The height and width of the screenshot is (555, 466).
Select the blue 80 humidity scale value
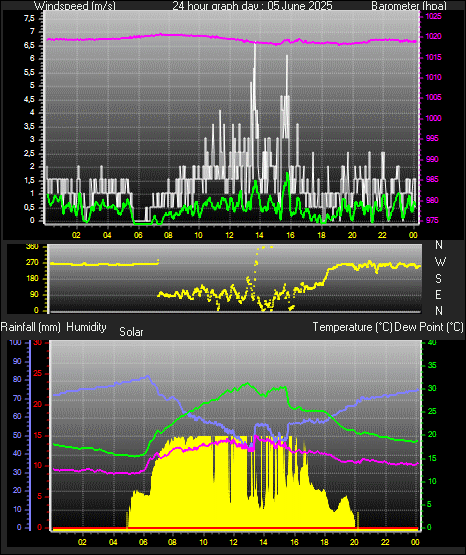click(17, 380)
